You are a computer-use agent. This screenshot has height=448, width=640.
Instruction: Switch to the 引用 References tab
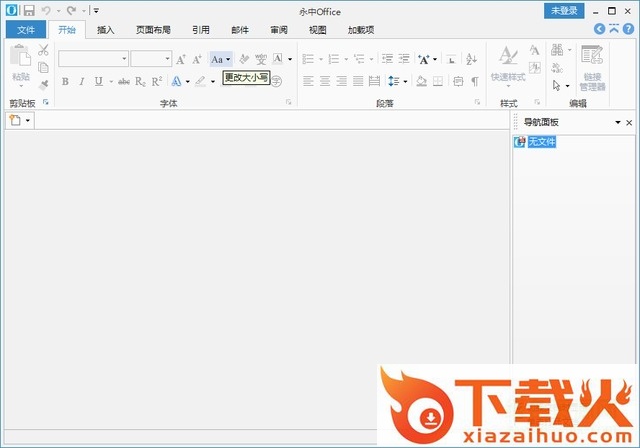coord(201,30)
